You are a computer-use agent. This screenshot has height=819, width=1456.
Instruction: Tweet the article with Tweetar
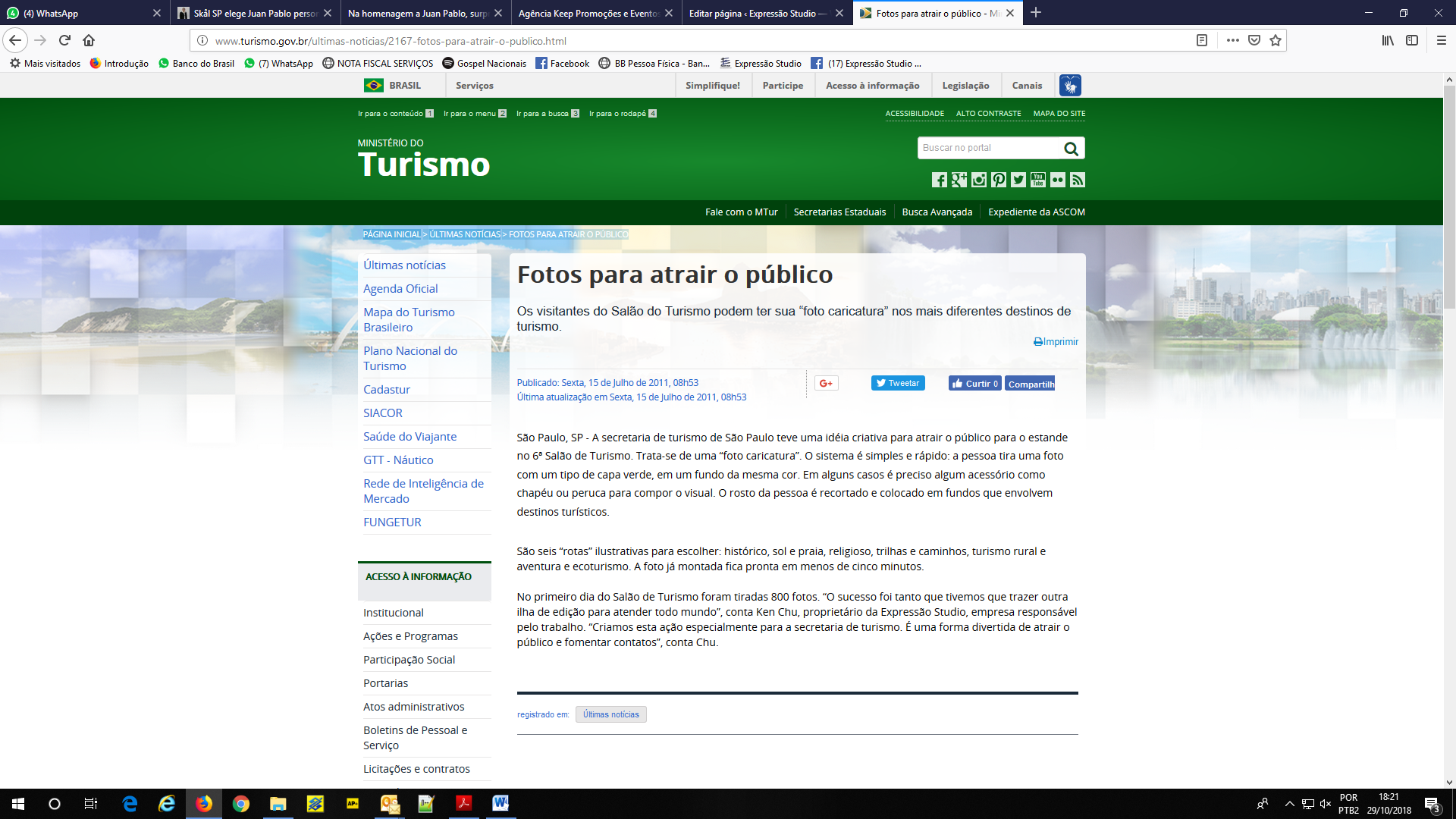coord(898,384)
